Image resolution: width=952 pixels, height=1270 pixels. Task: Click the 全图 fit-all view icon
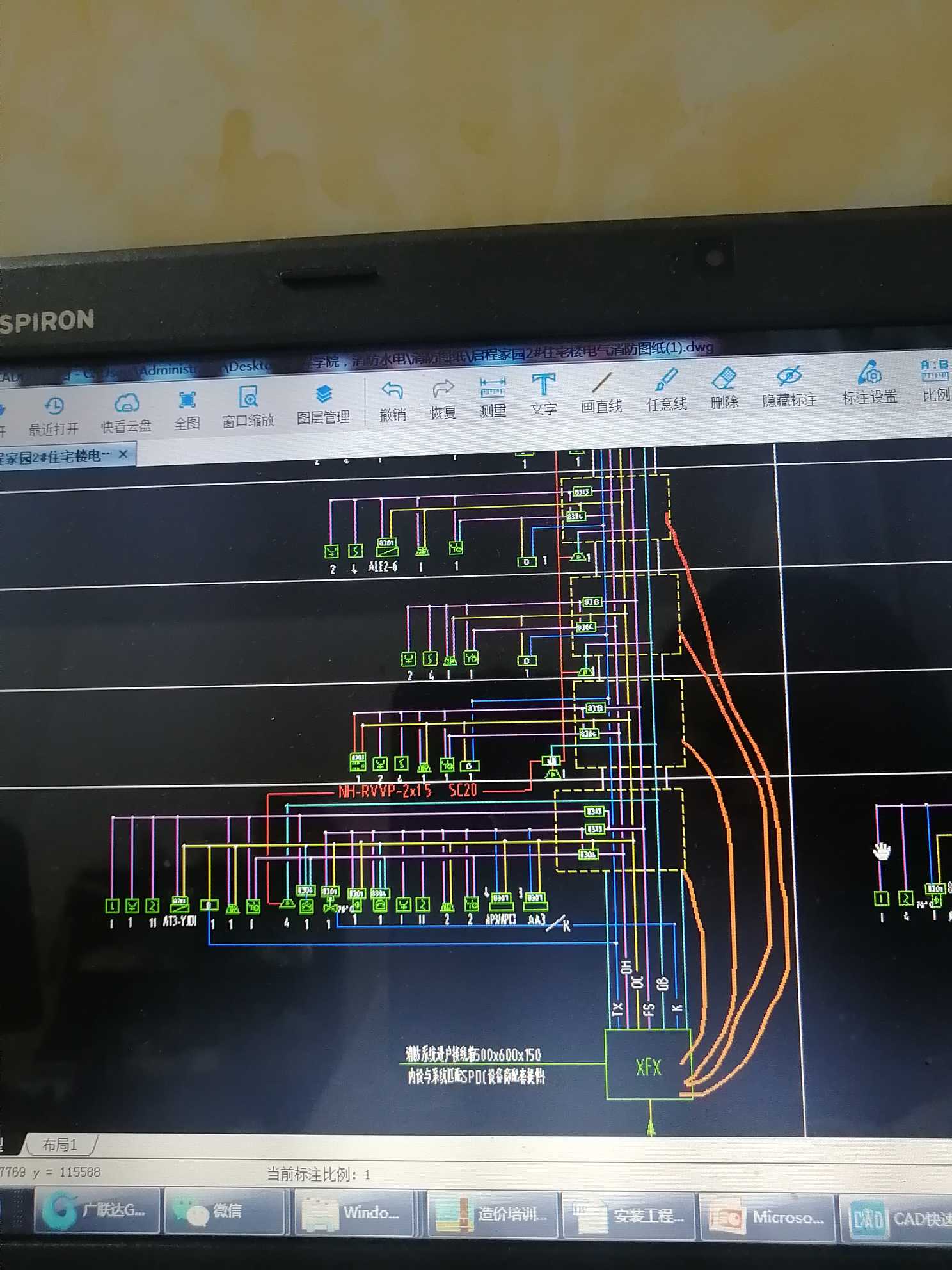click(187, 410)
